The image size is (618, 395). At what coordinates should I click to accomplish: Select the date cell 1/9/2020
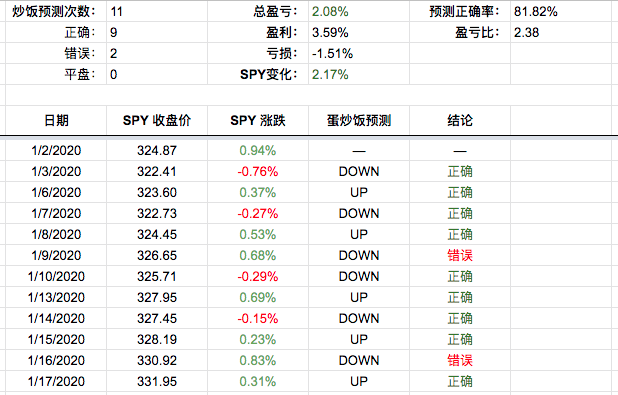coord(56,255)
